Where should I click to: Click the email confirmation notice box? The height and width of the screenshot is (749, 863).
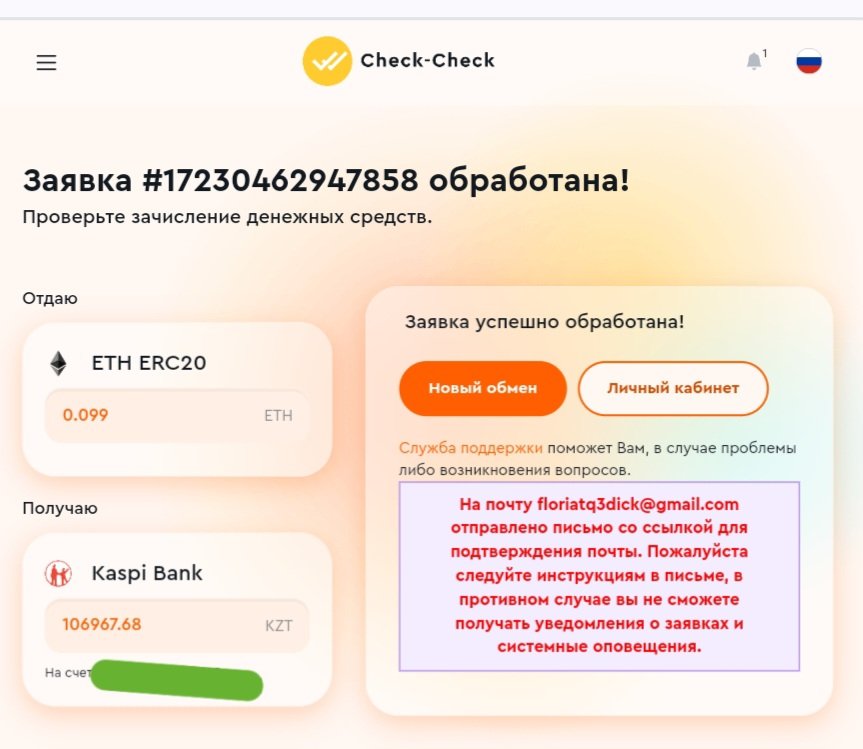[x=599, y=576]
